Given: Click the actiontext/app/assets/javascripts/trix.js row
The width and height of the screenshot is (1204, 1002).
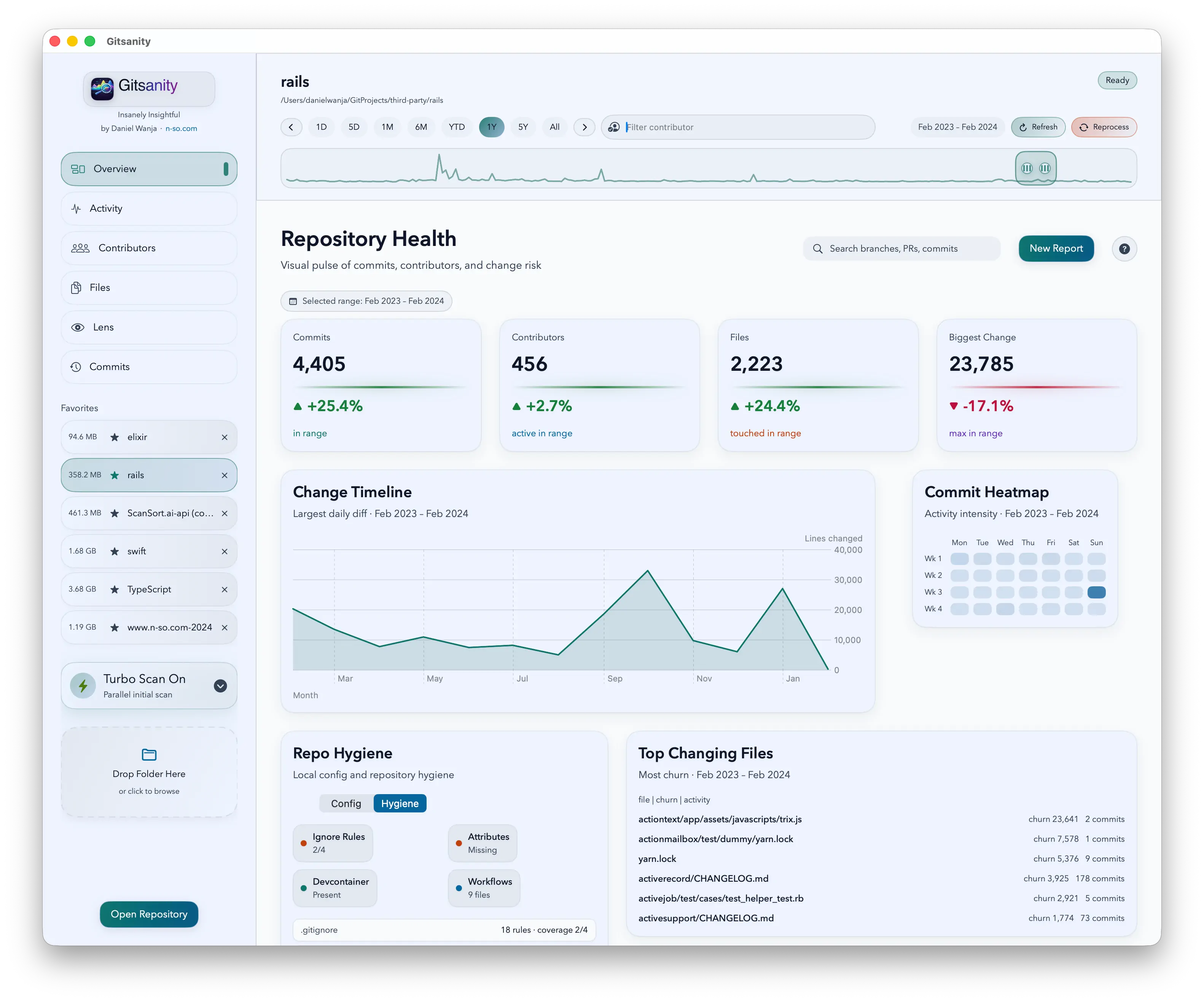Looking at the screenshot, I should tap(881, 820).
